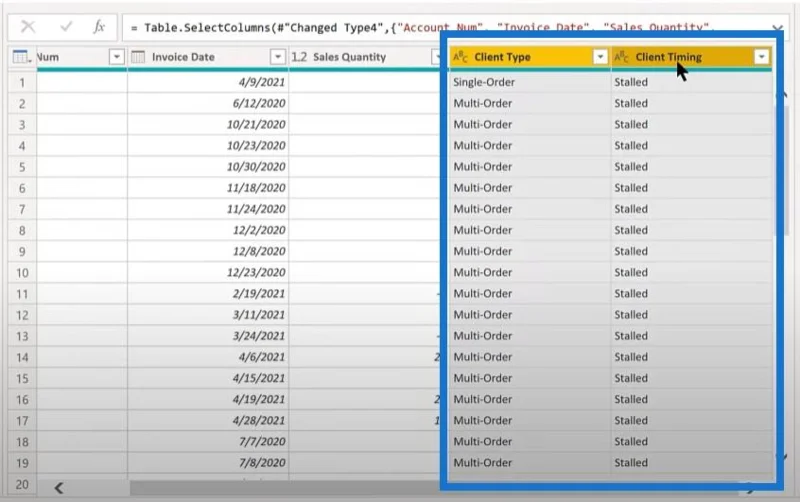Screen dimensions: 800x502
Task: Click the 7/7/2020 invoice date cell
Action: [x=208, y=442]
